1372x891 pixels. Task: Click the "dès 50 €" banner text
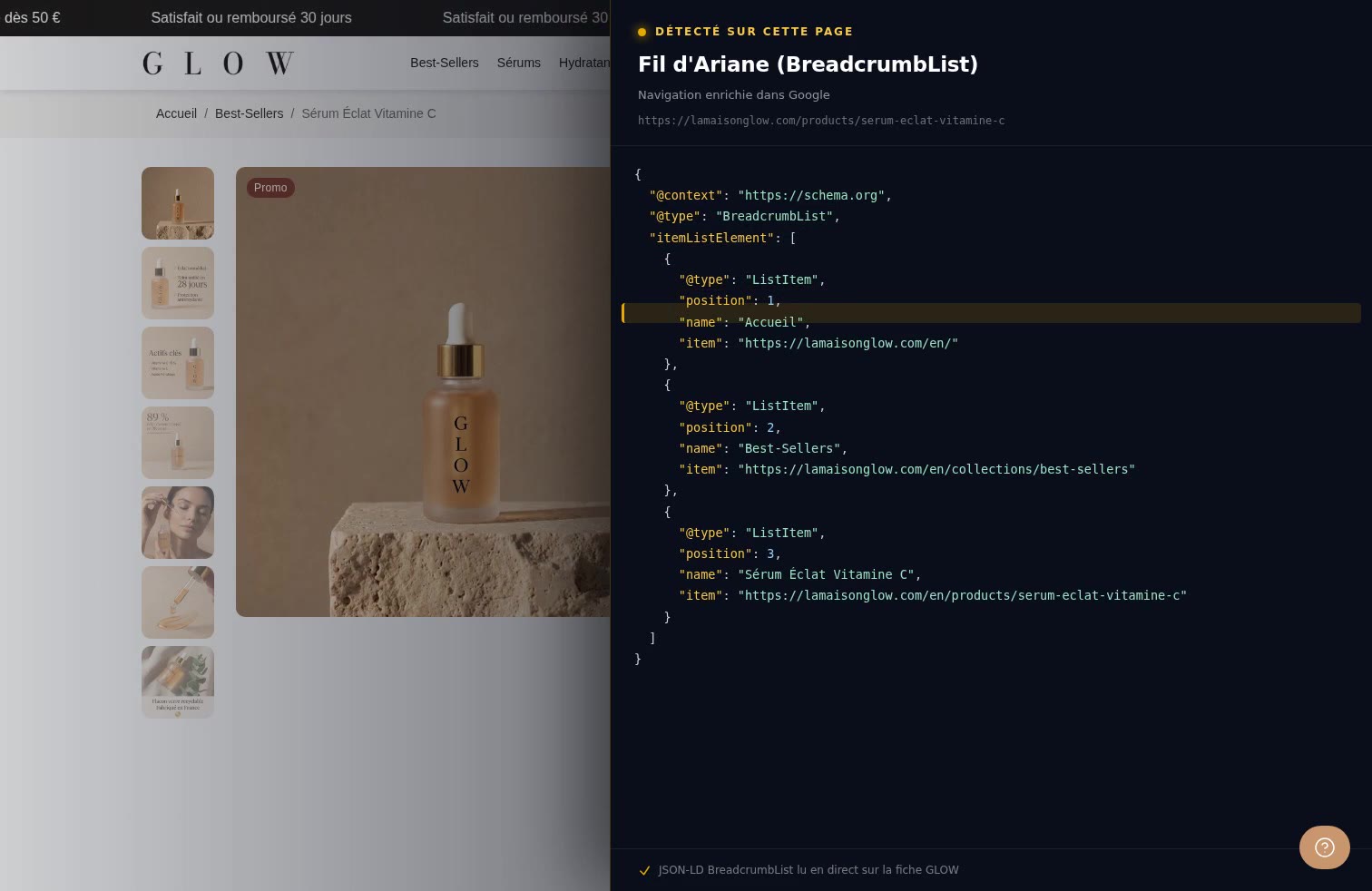(33, 17)
